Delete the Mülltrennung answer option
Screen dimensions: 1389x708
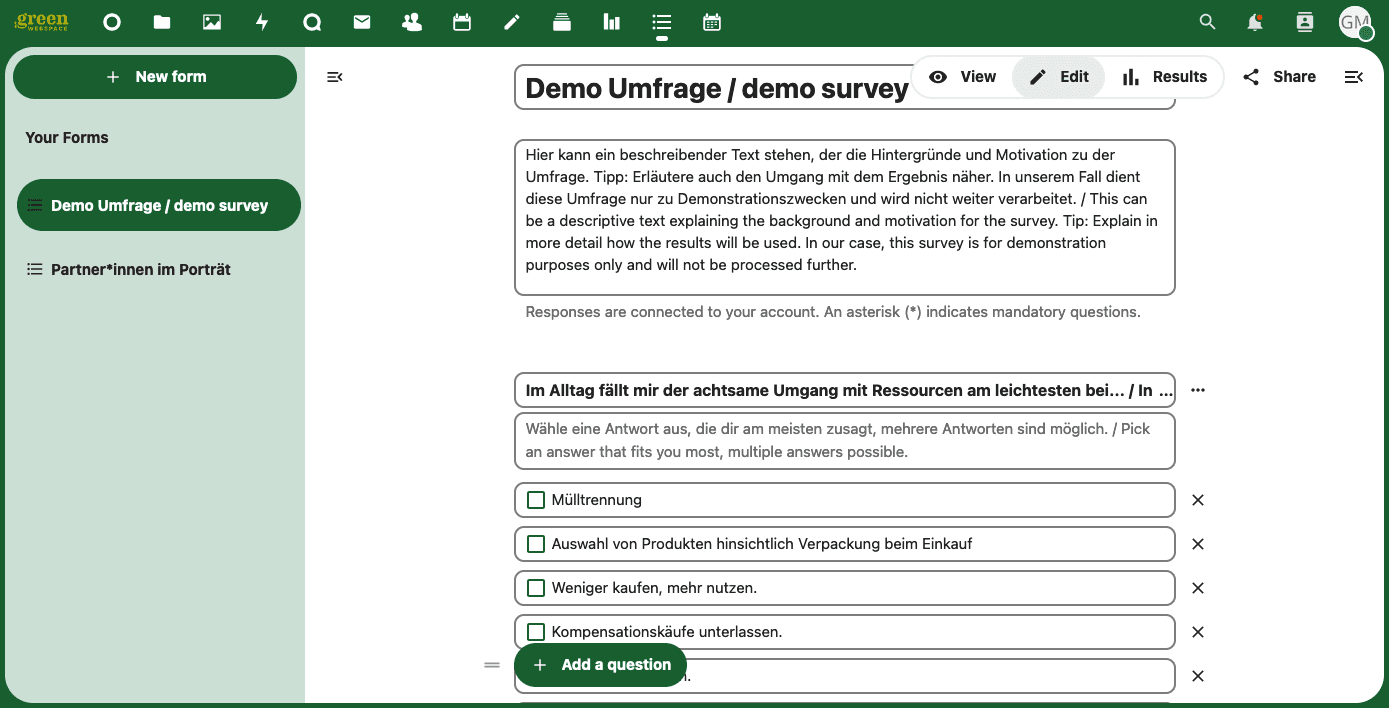coord(1198,500)
